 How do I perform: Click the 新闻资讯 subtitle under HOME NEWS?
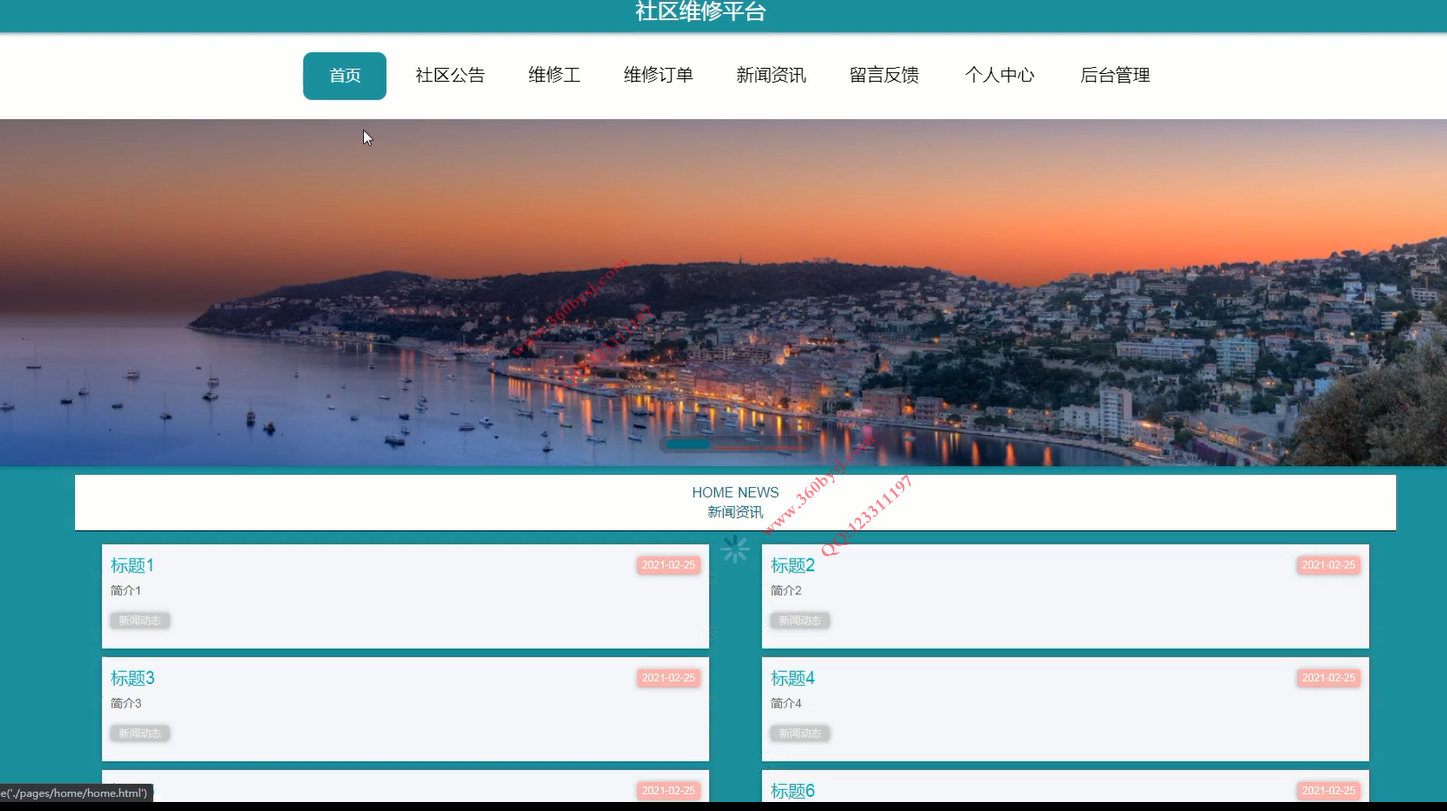735,513
